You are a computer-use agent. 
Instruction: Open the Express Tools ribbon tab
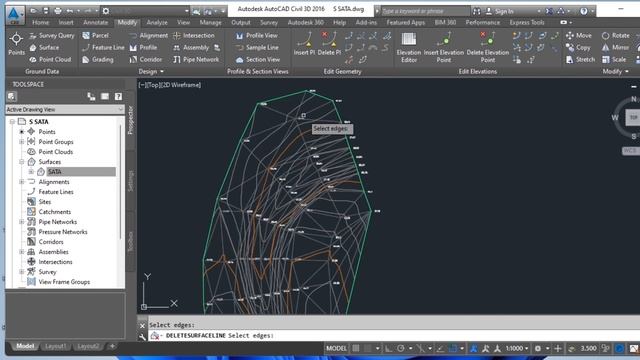[527, 22]
